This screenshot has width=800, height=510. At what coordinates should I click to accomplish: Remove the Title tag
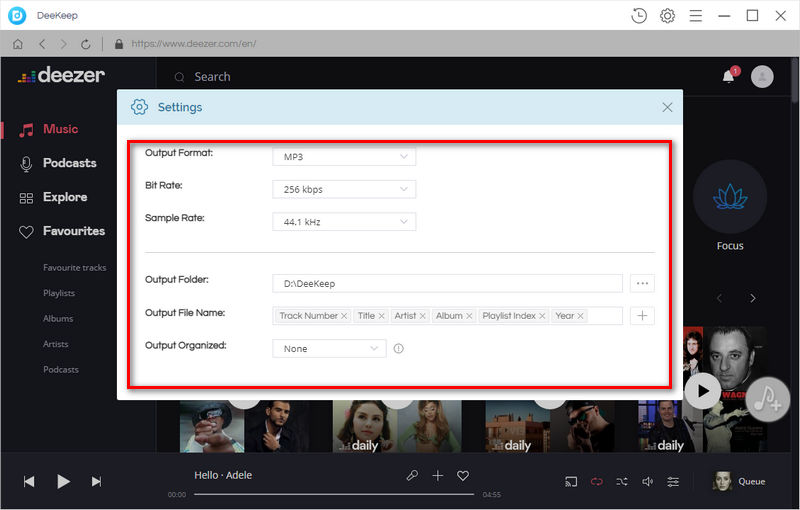381,316
